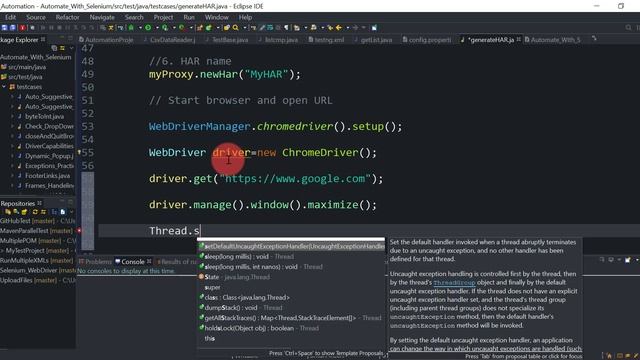
Task: Open the hidden editor tabs list chevron
Action: point(594,39)
